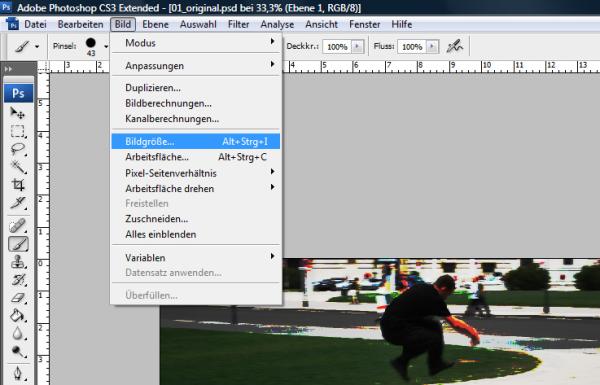Expand the Deckkr. opacity slider arrow
Image resolution: width=600 pixels, height=385 pixels.
coord(357,47)
